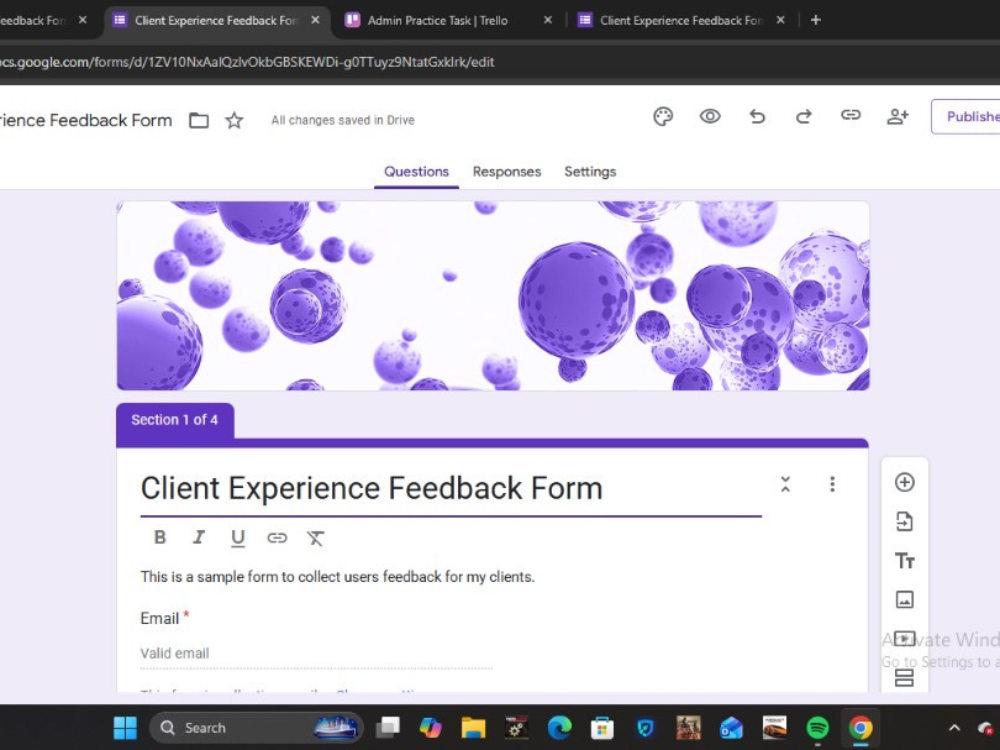Show hidden system tray icons
The height and width of the screenshot is (750, 1000).
coord(954,728)
